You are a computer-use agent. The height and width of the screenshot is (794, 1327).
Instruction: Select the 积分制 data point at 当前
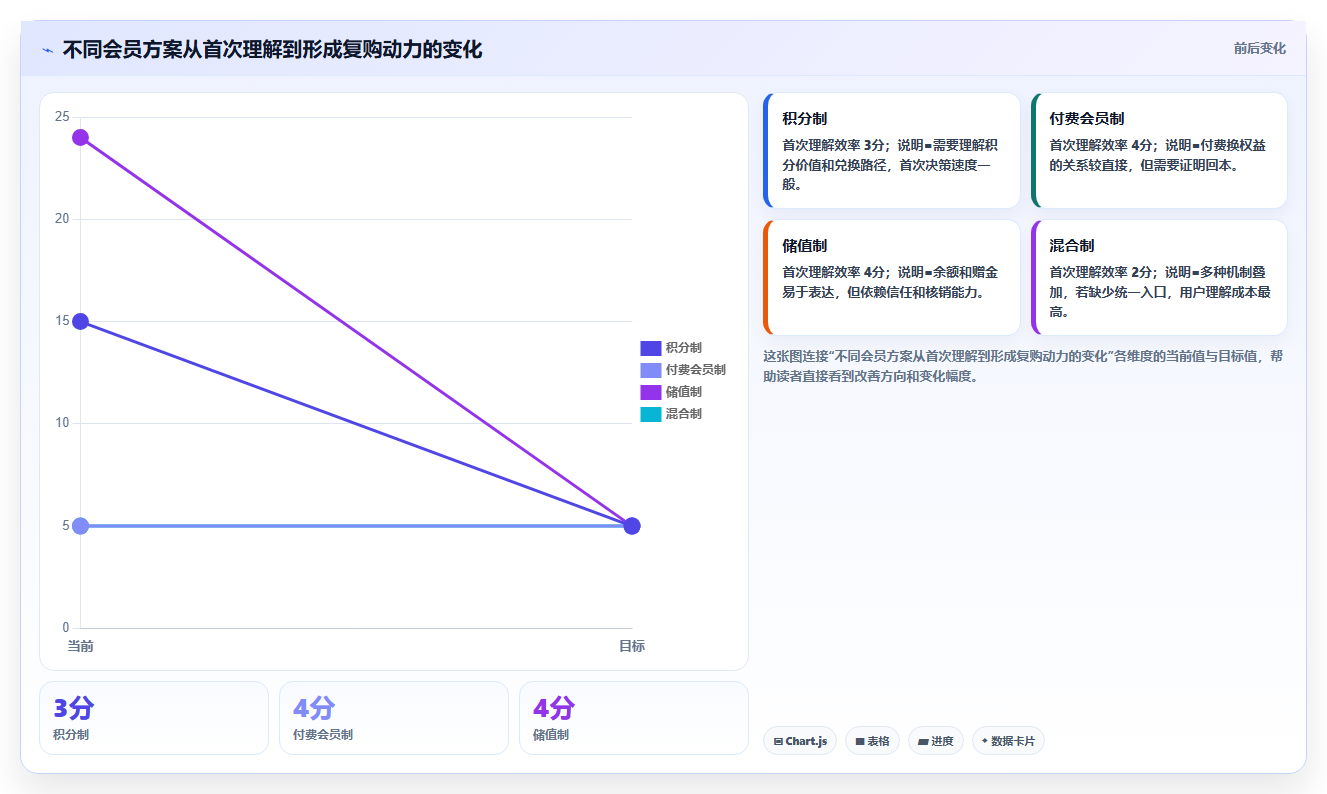(x=80, y=321)
